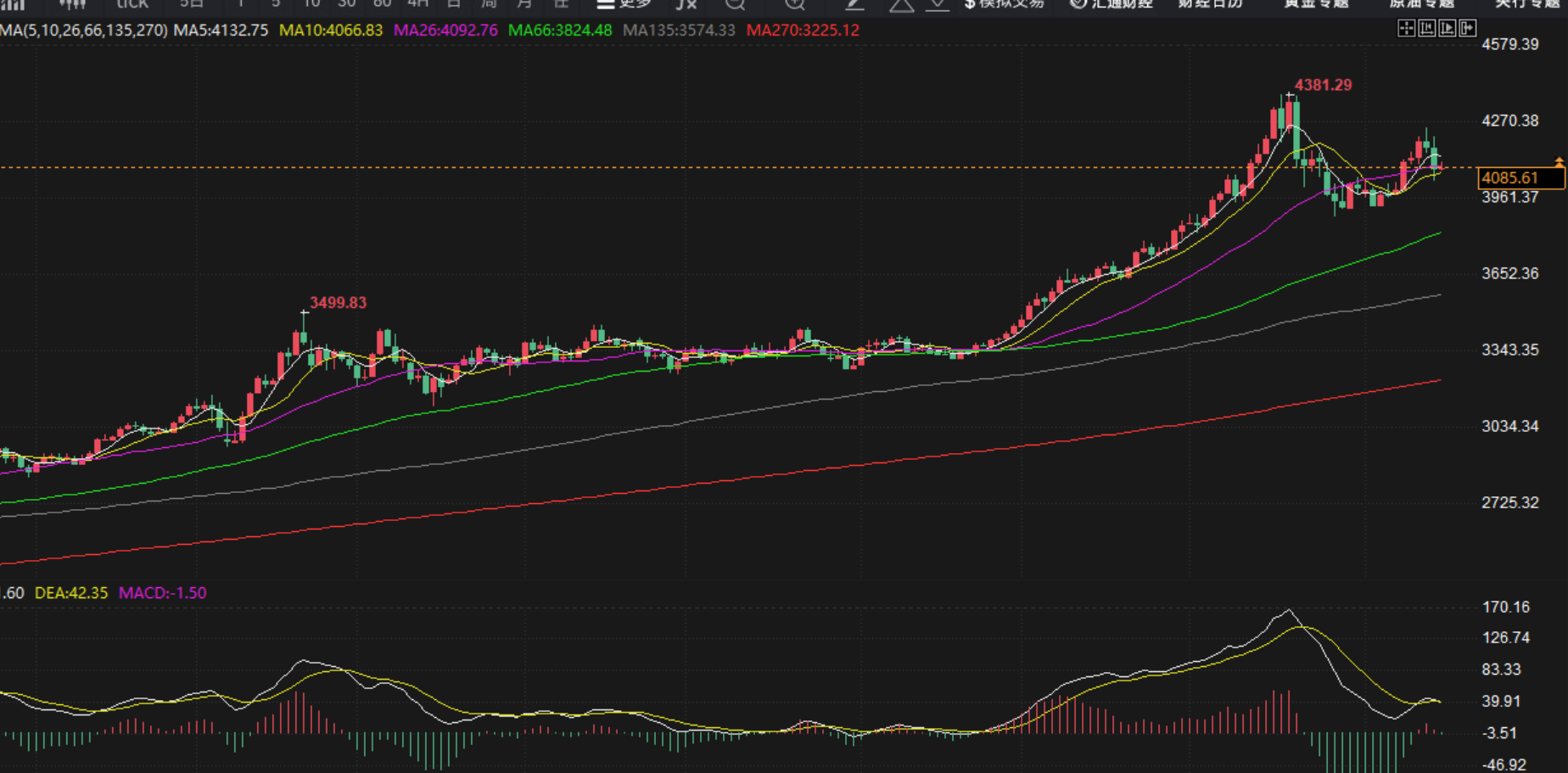
Task: Expand the 更多 timeframes menu
Action: click(x=624, y=4)
